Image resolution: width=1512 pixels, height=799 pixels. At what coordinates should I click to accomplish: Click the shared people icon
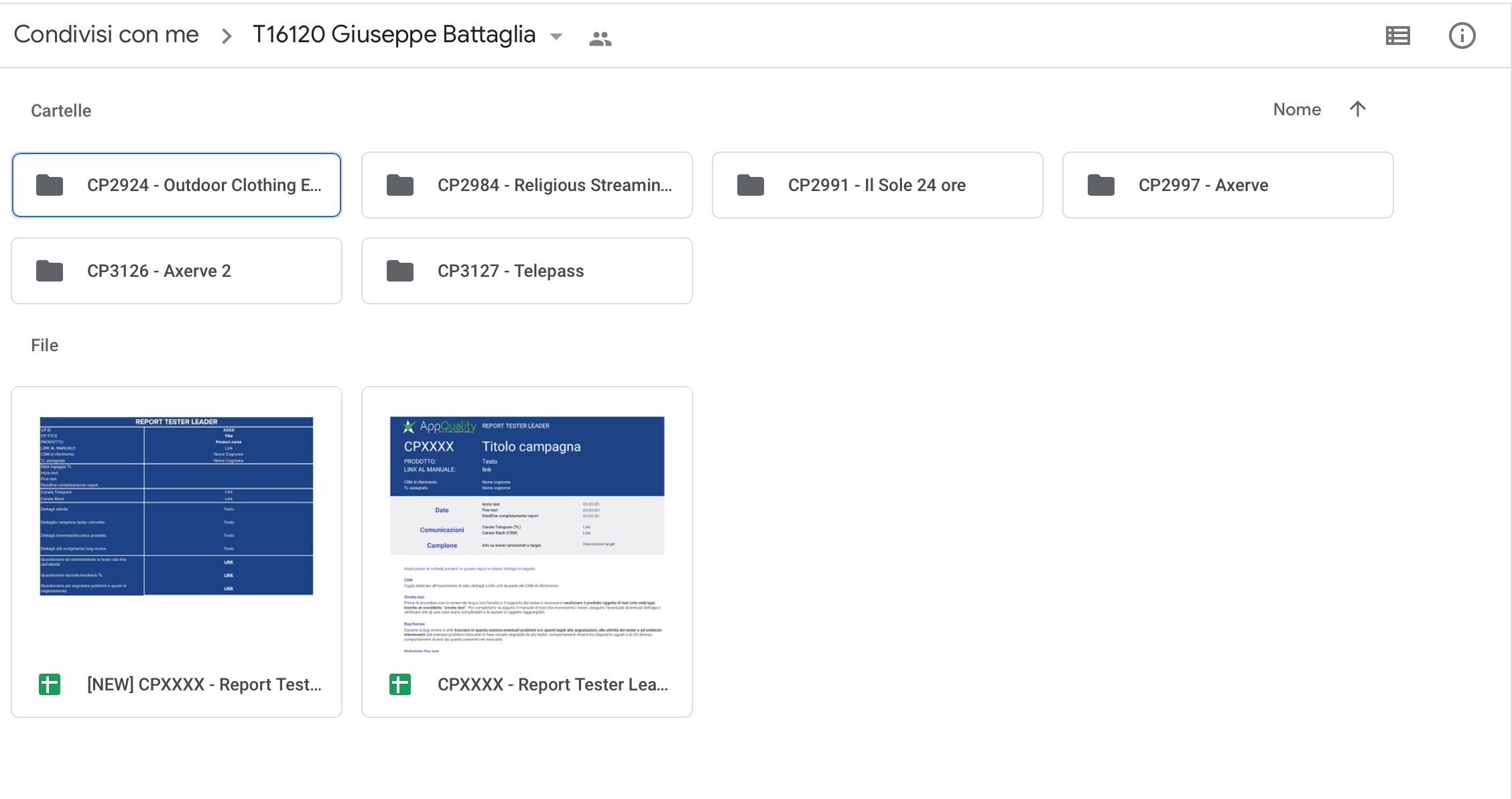click(600, 39)
